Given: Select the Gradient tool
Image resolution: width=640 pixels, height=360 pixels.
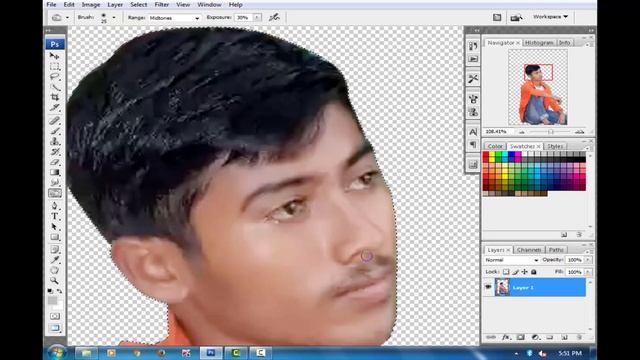Looking at the screenshot, I should pyautogui.click(x=55, y=172).
